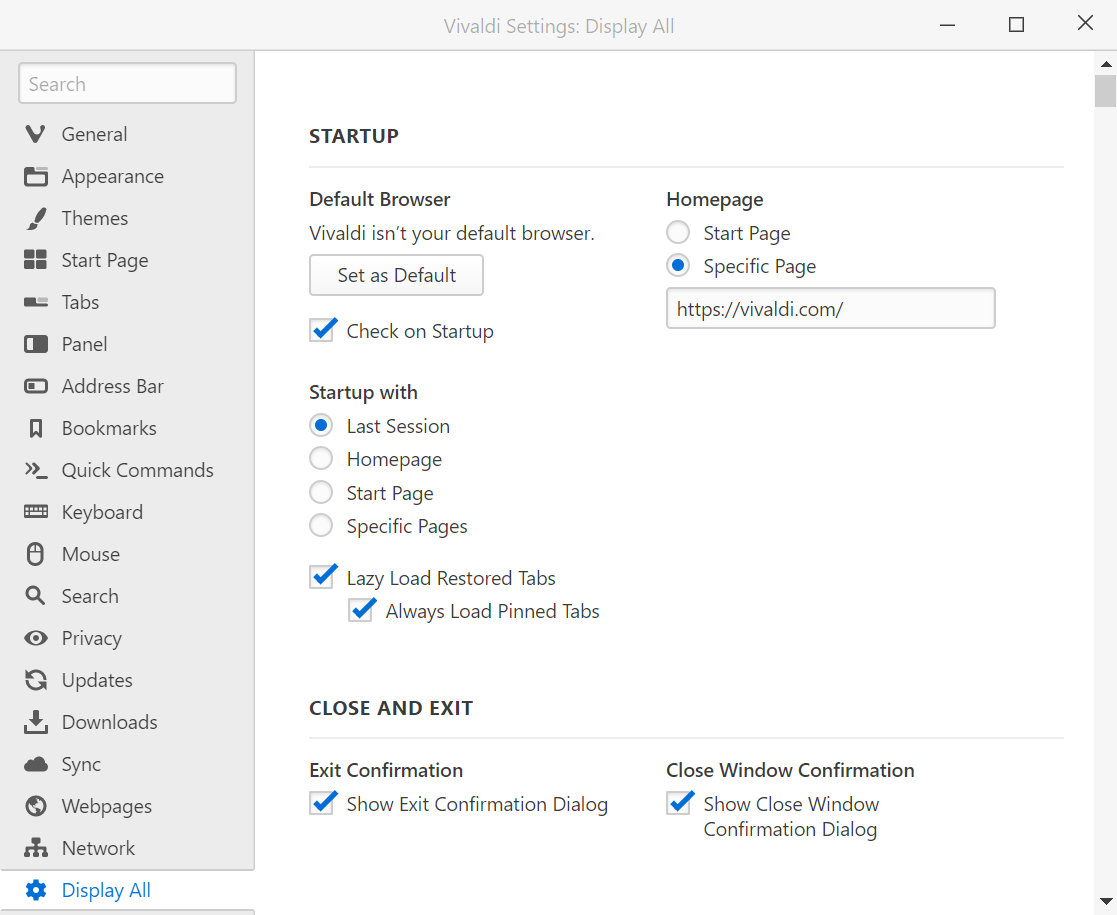Toggle Show Close Window Confirmation Dialog
The width and height of the screenshot is (1117, 915).
(x=680, y=802)
